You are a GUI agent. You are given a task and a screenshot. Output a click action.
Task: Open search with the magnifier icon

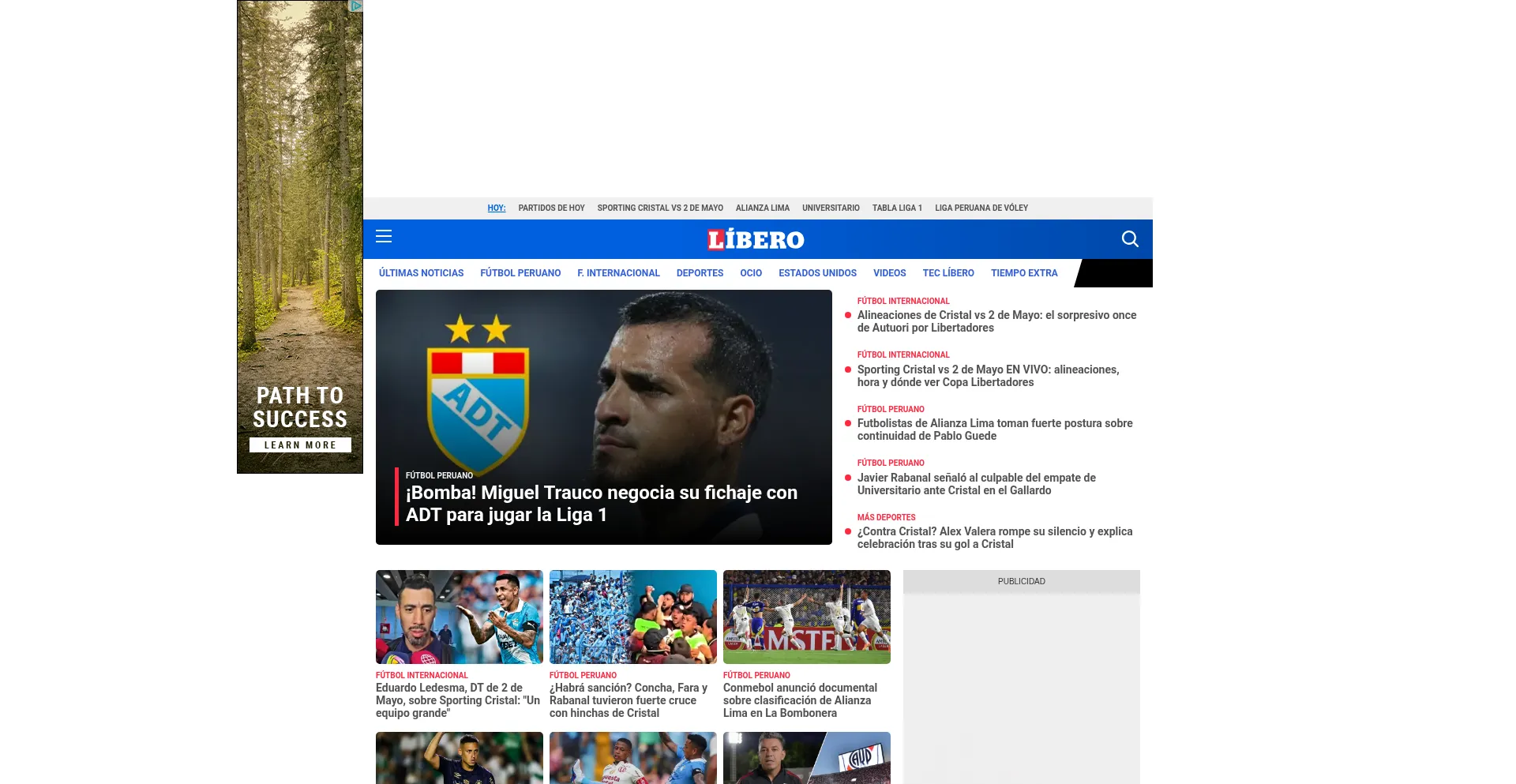[x=1130, y=238]
